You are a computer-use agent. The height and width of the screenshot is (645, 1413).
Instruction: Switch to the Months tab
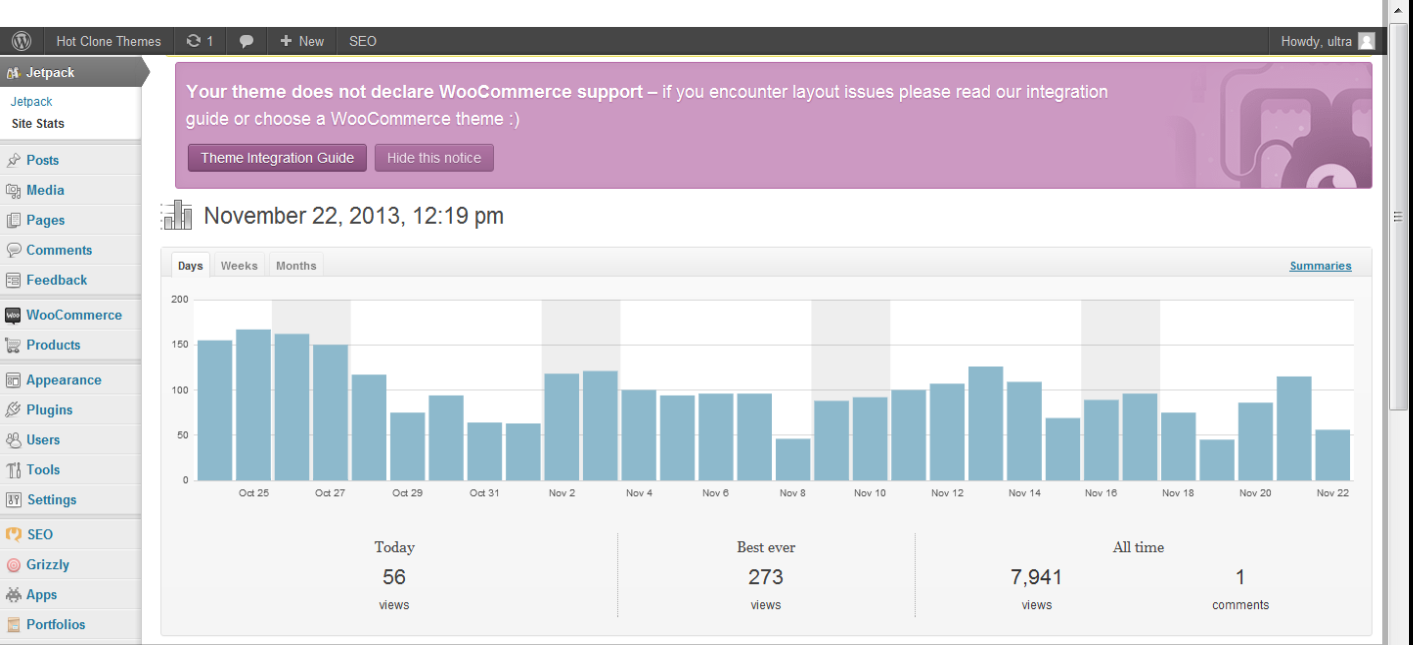coord(296,265)
